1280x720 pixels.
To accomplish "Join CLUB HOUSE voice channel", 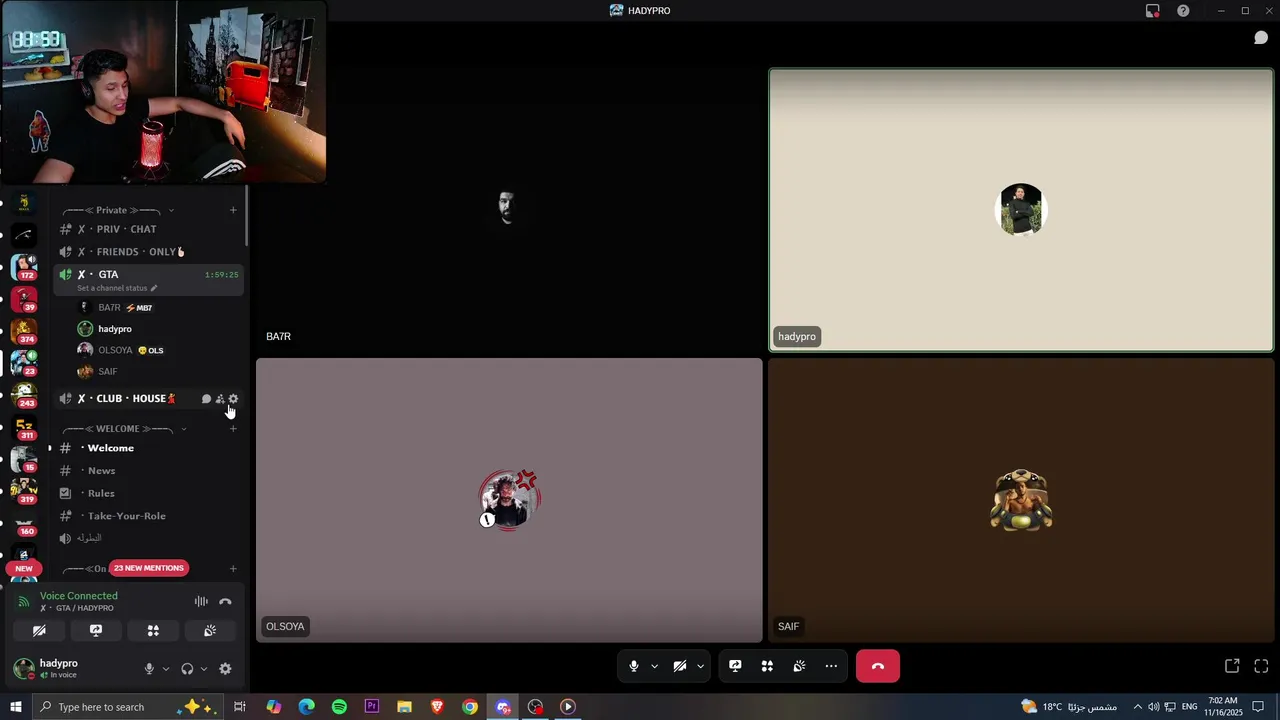I will point(128,399).
